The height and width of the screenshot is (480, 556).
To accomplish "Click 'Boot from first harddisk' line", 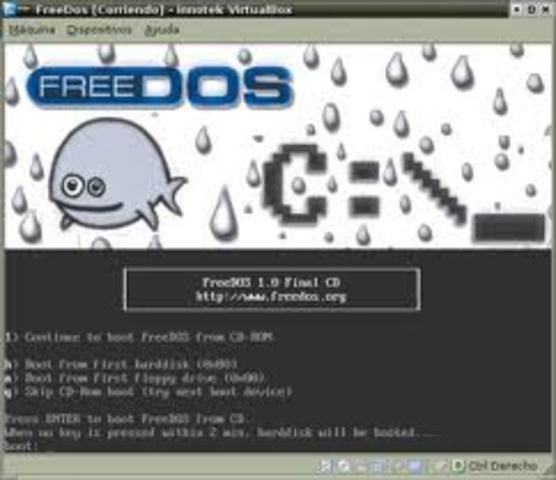I will (x=121, y=364).
